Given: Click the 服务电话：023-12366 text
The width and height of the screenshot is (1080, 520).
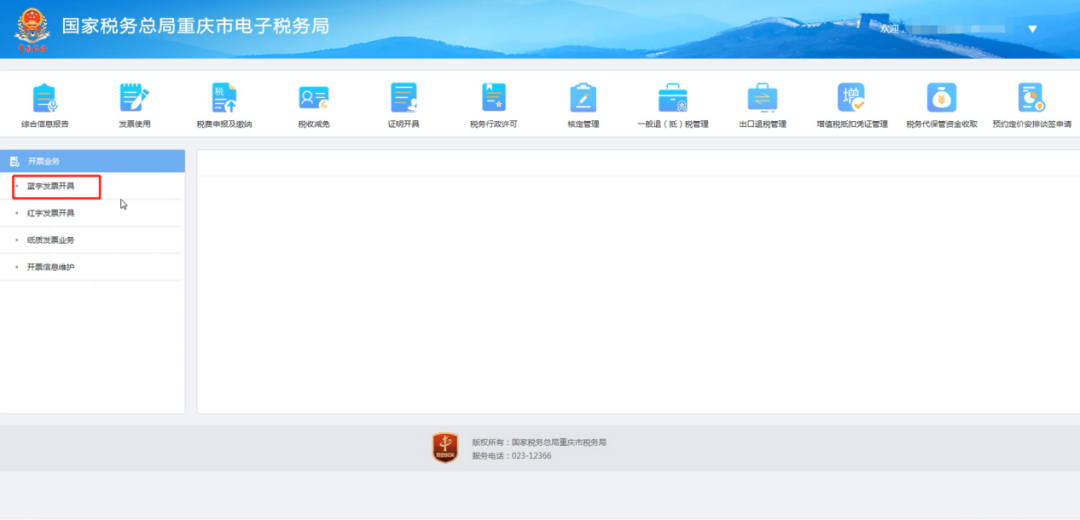Looking at the screenshot, I should (x=512, y=456).
